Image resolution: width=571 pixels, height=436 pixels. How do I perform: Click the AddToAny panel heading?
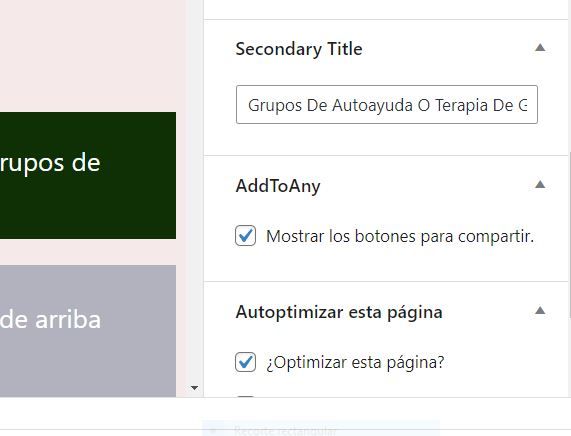(x=278, y=186)
